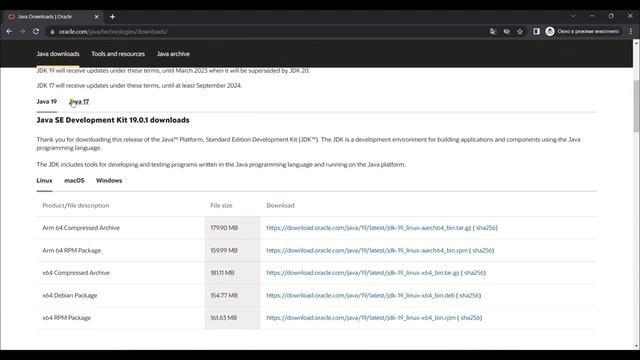Bookmark this page with the star icon

tap(520, 31)
